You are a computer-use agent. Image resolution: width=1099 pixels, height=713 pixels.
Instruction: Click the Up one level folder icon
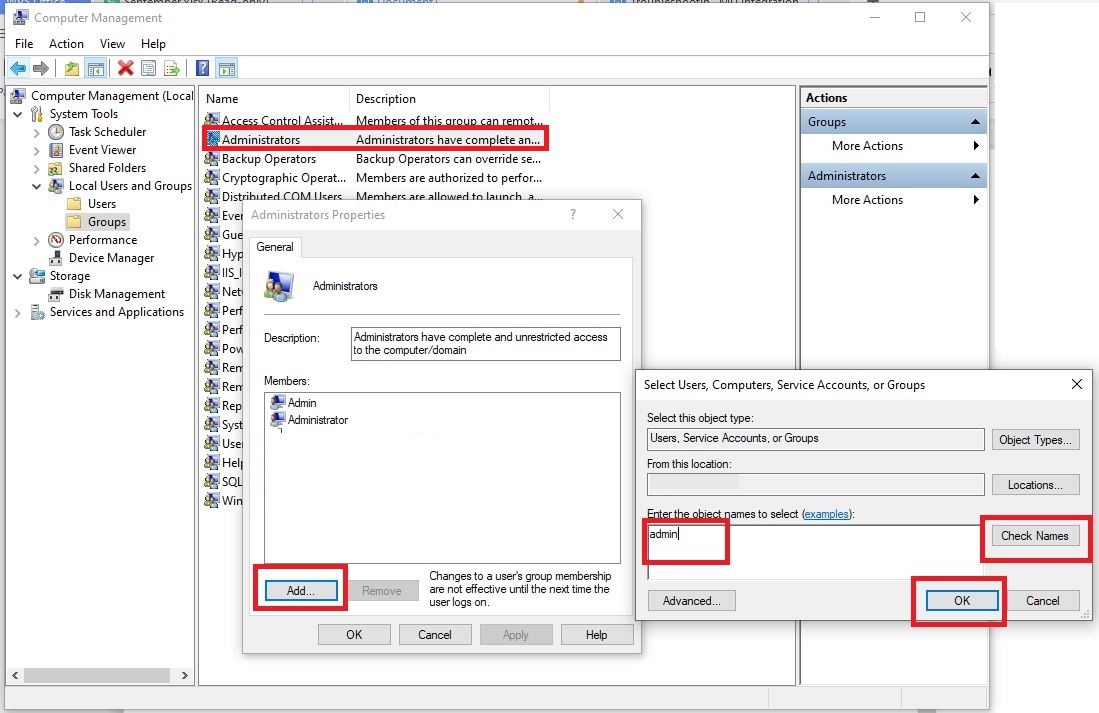tap(71, 68)
